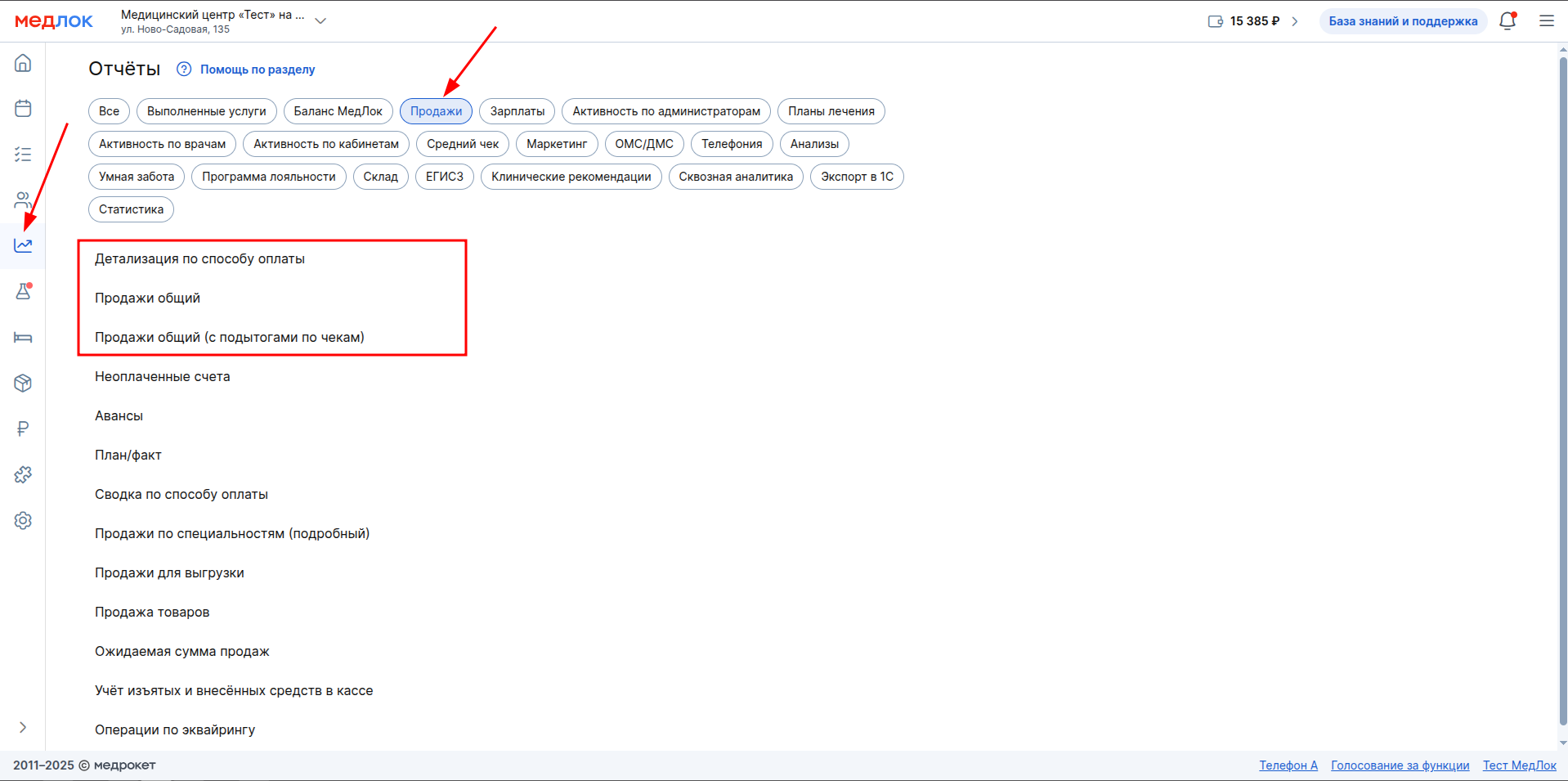Expand the balance 15 385 ₽ arrow
The width and height of the screenshot is (1568, 781).
pos(1295,21)
